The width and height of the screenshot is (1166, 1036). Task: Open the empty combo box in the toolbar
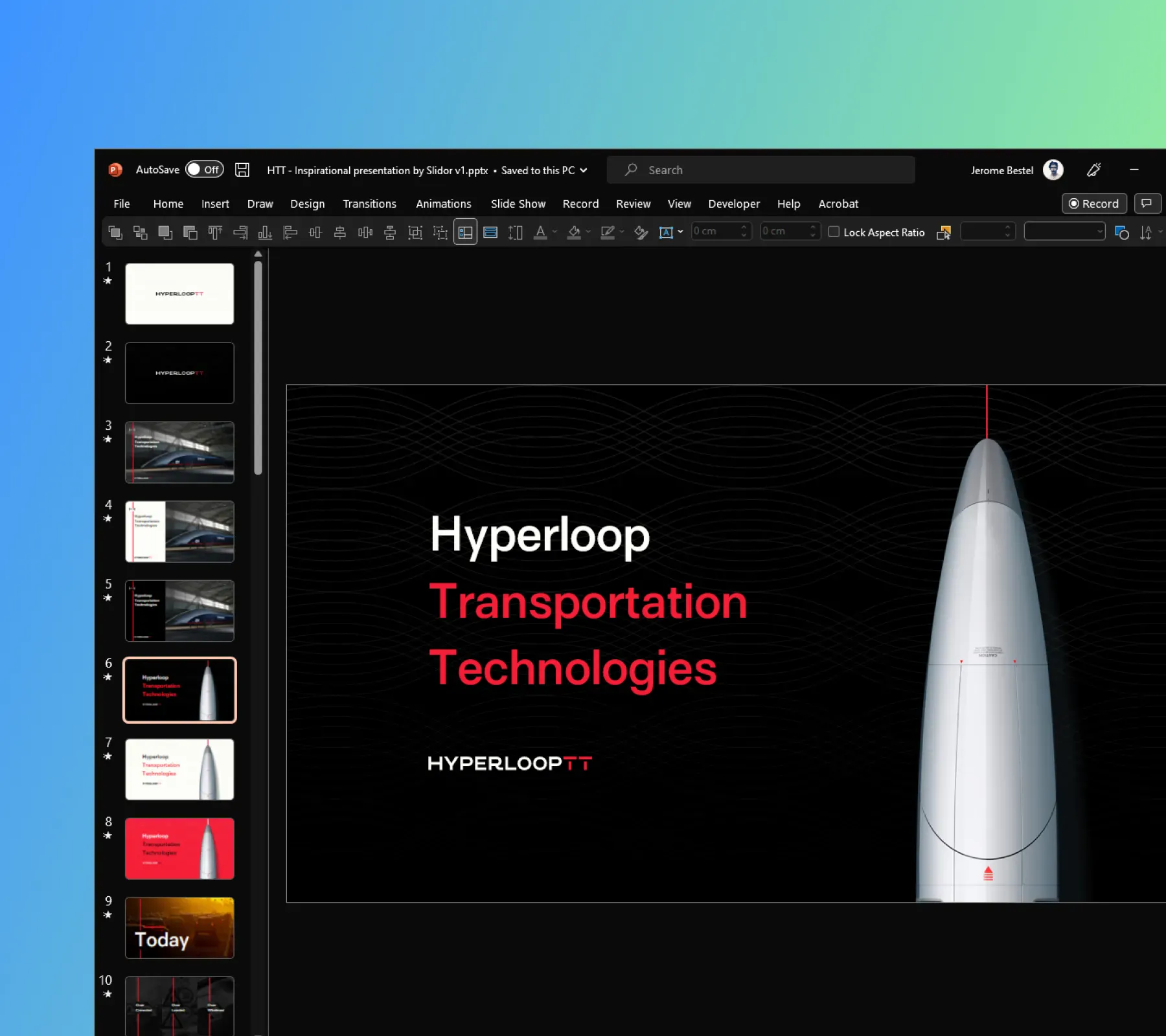(x=1064, y=231)
